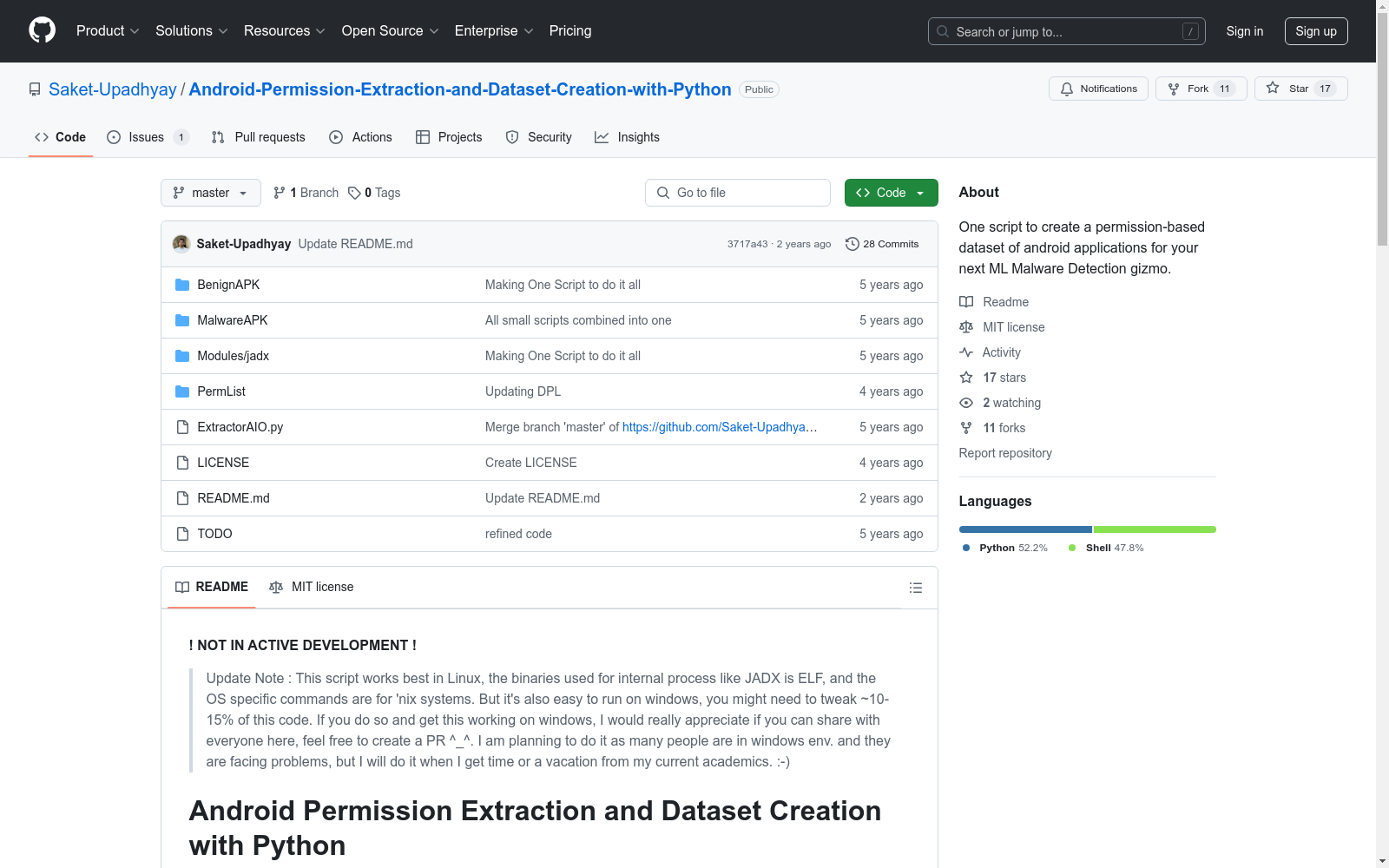Select the MIT license tab in file viewer

pos(312,588)
